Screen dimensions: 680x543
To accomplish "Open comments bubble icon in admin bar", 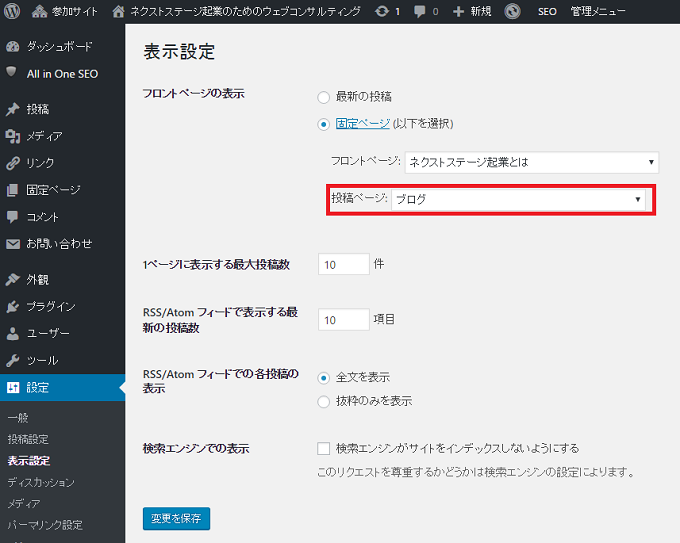I will (419, 12).
